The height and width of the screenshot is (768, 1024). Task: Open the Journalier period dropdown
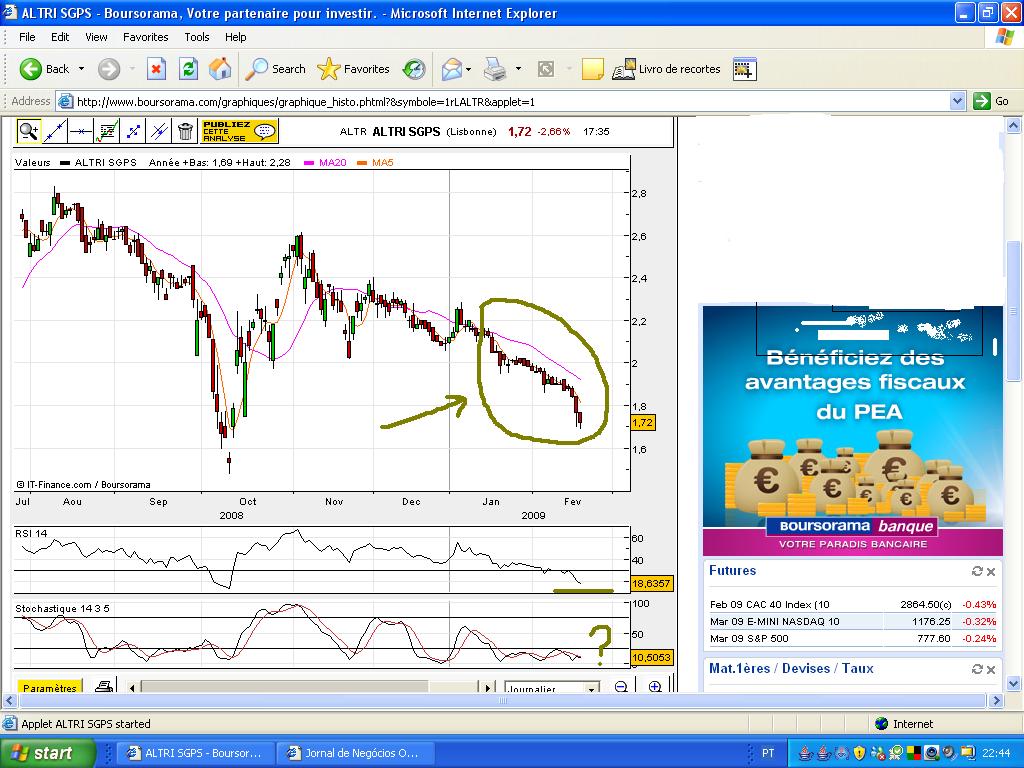[x=552, y=688]
